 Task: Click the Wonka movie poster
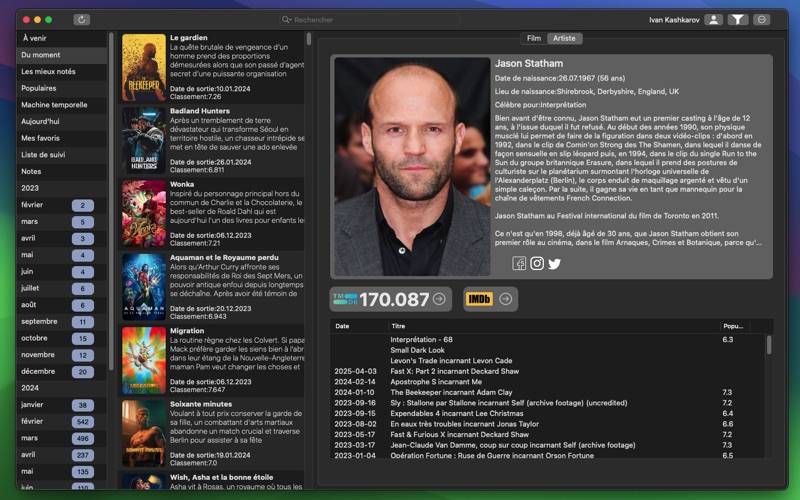(x=144, y=214)
